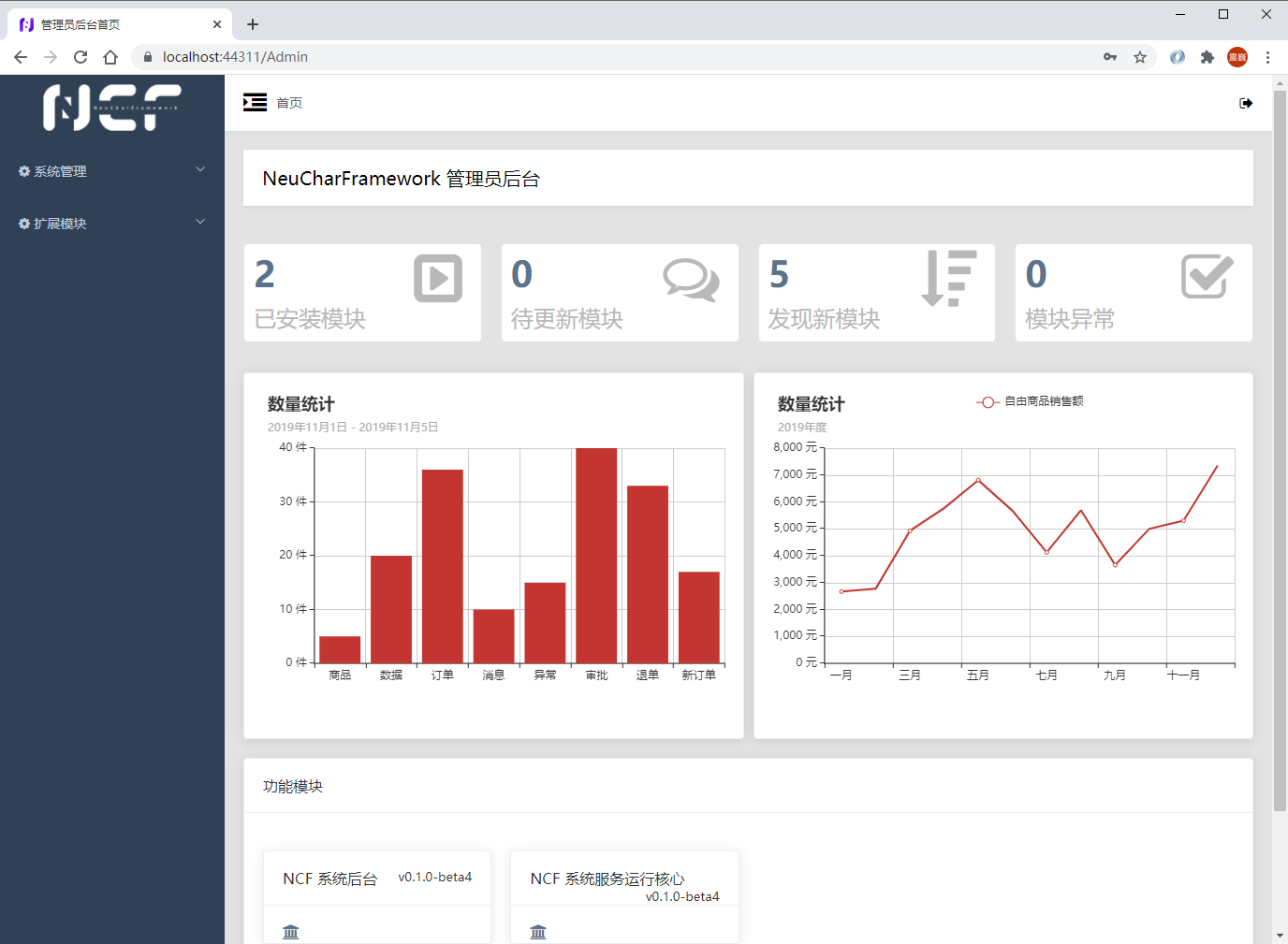Click the 首页 breadcrumb link

[x=289, y=103]
